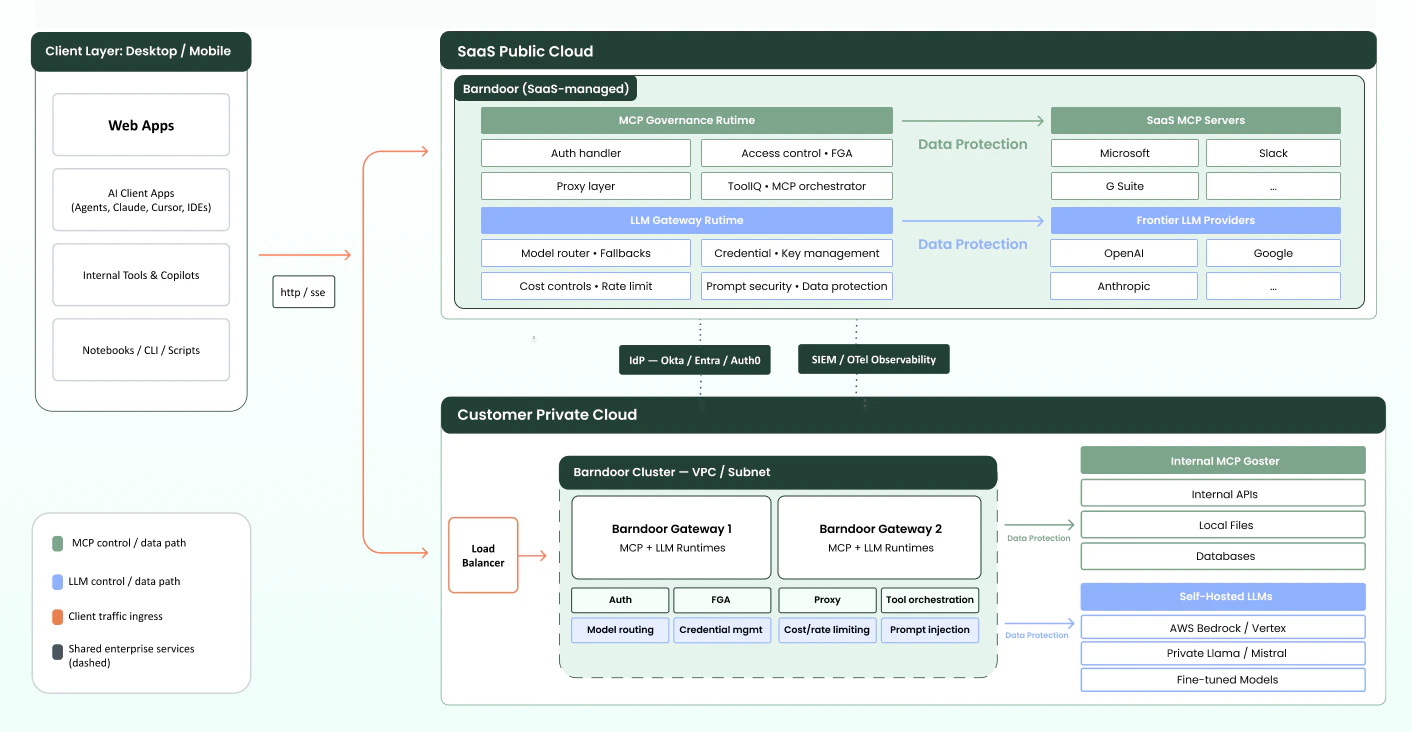Select the MCP Governance Rutime header bar
This screenshot has height=732, width=1412.
[687, 121]
